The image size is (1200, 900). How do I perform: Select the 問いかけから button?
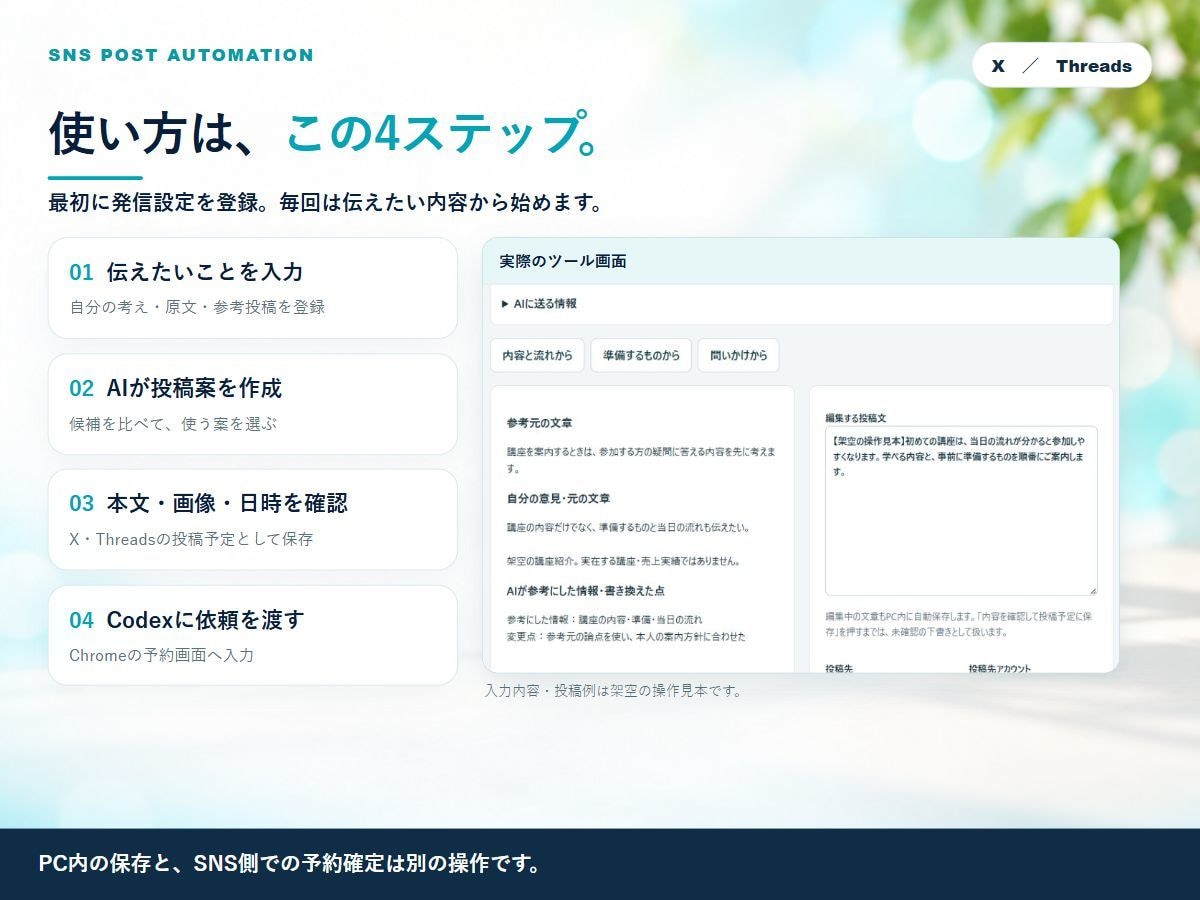pos(738,355)
